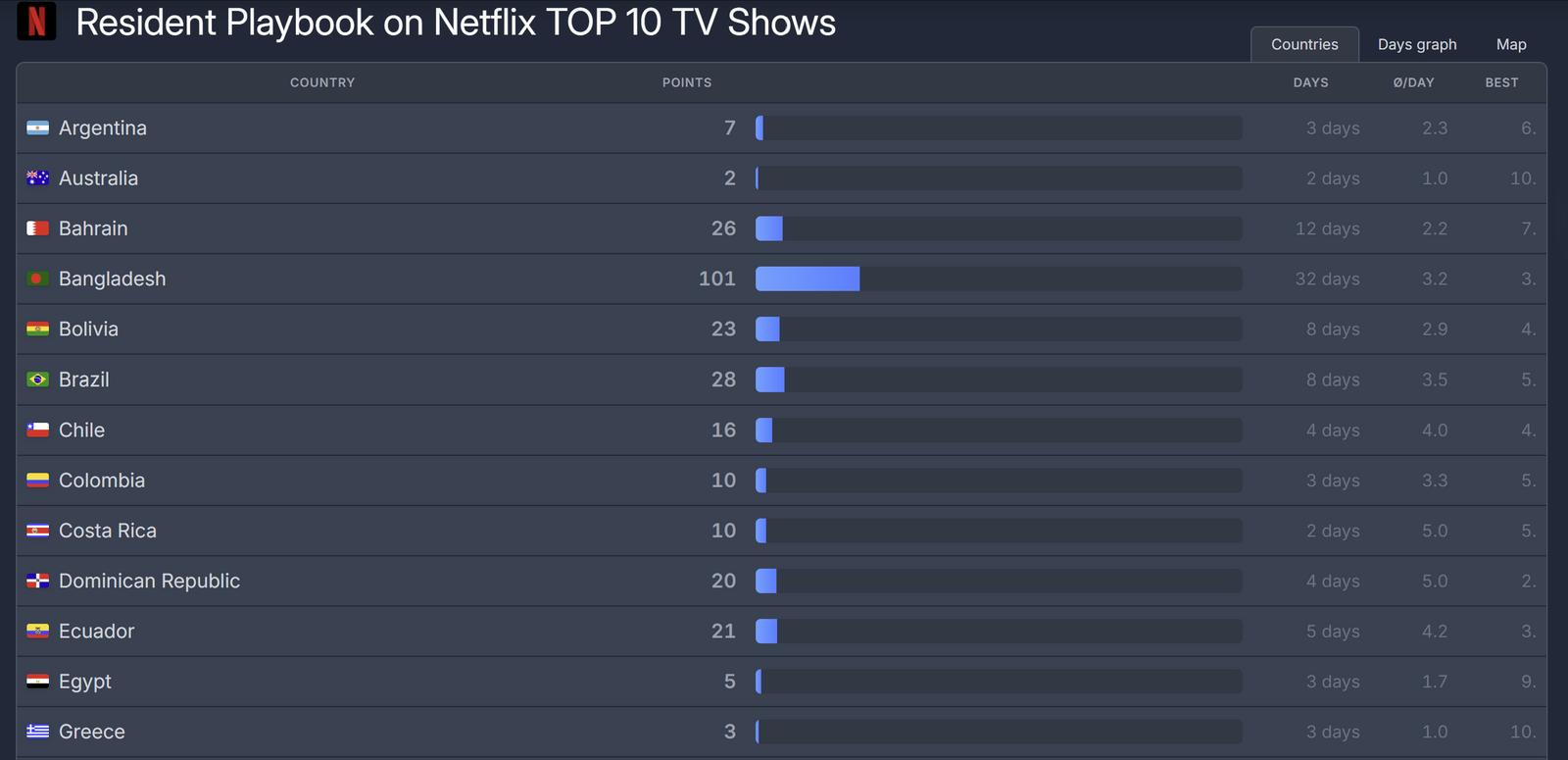Click the Netflix logo icon
This screenshot has width=1568, height=760.
[x=36, y=21]
